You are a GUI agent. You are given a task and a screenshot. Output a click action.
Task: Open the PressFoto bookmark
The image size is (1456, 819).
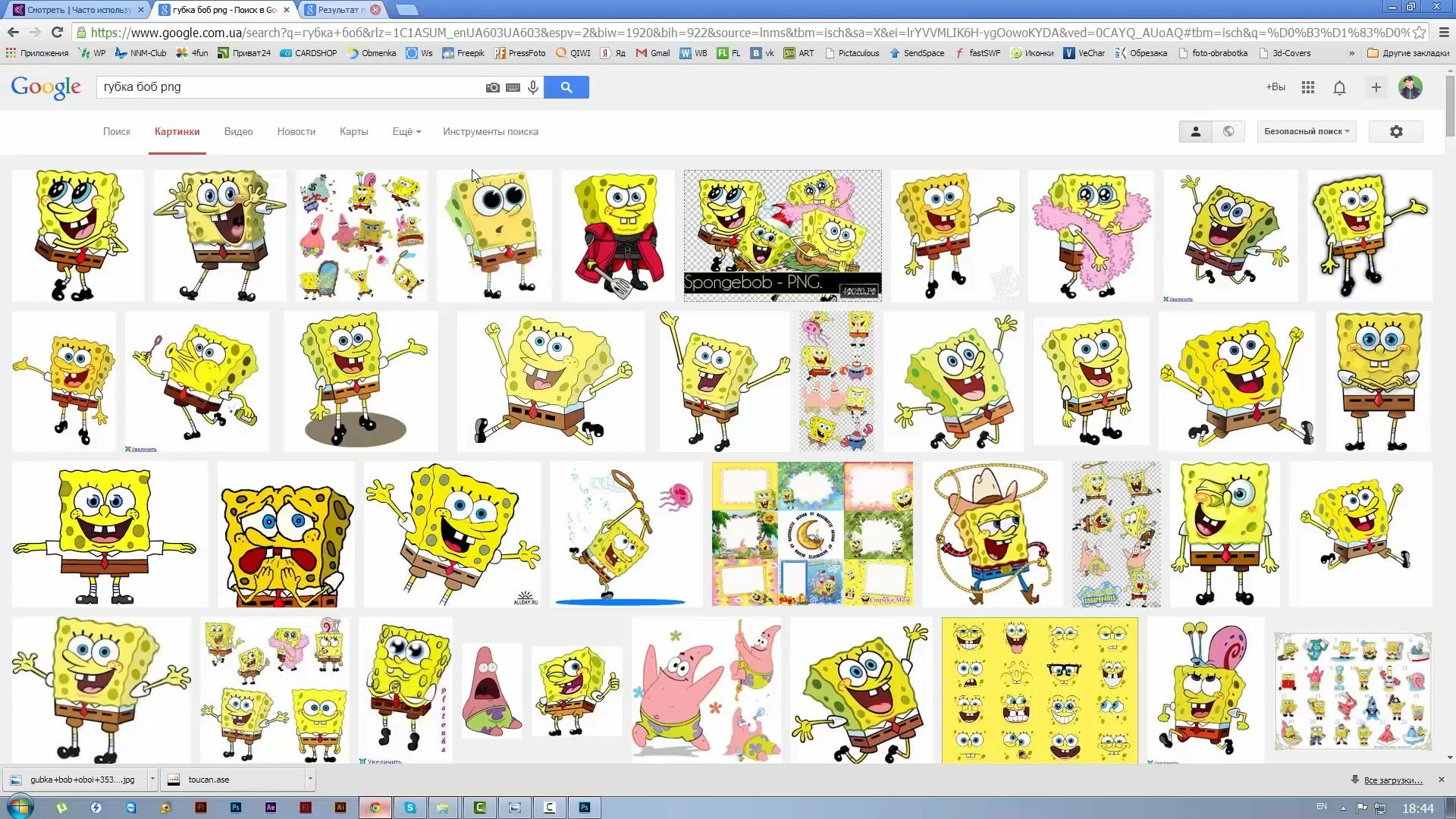pyautogui.click(x=519, y=53)
